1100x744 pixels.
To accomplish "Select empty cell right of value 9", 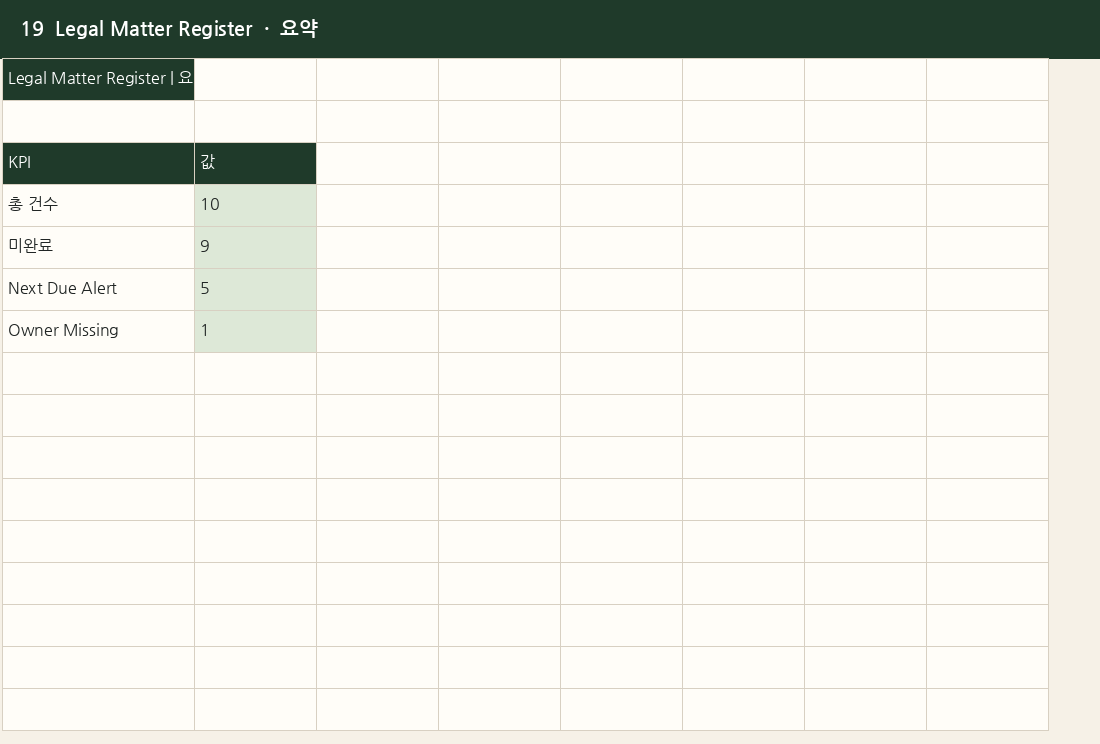I will pos(377,248).
